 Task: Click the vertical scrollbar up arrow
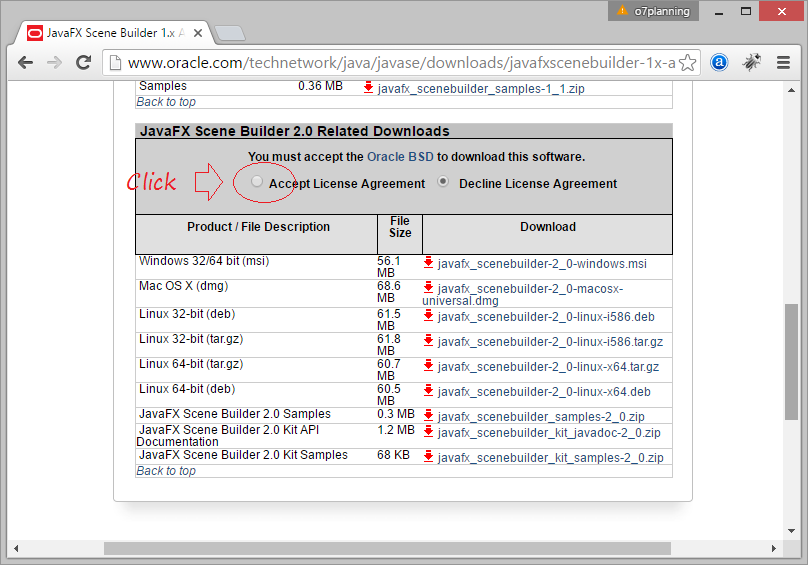click(791, 90)
